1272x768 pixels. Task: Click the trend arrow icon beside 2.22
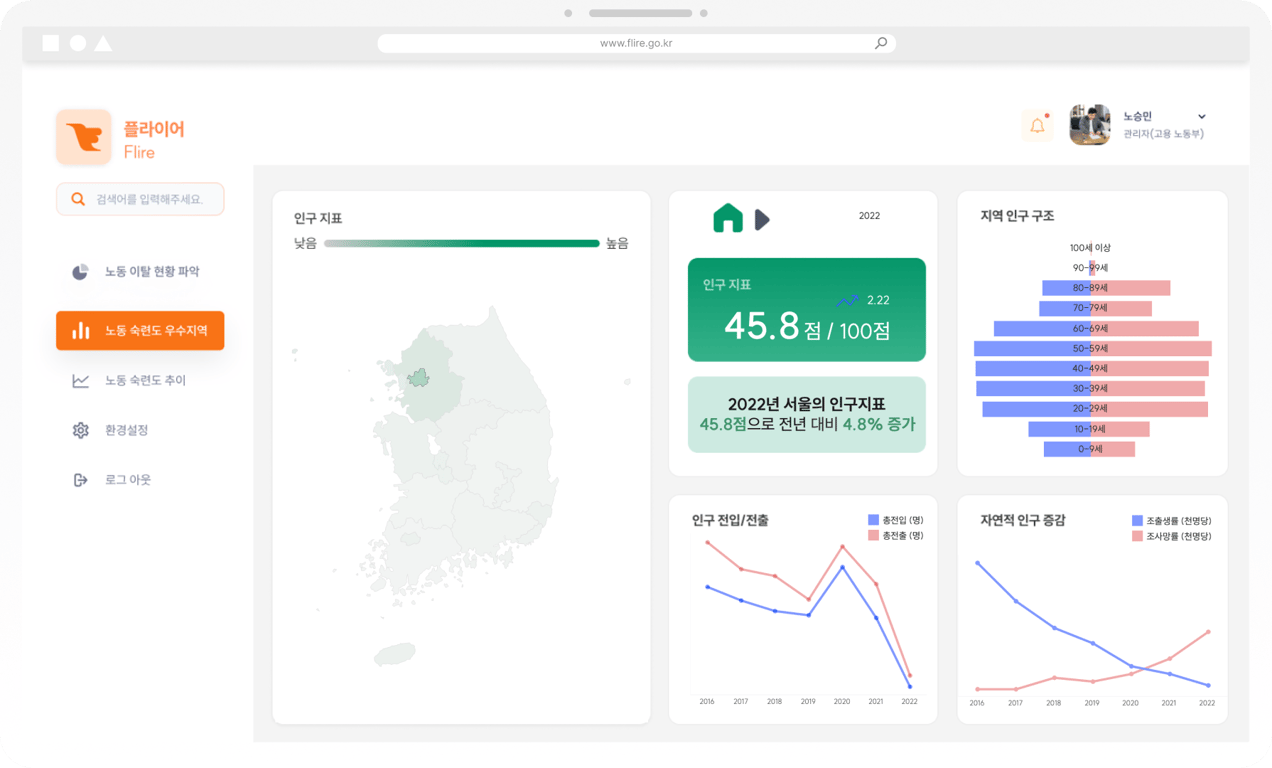pyautogui.click(x=847, y=301)
